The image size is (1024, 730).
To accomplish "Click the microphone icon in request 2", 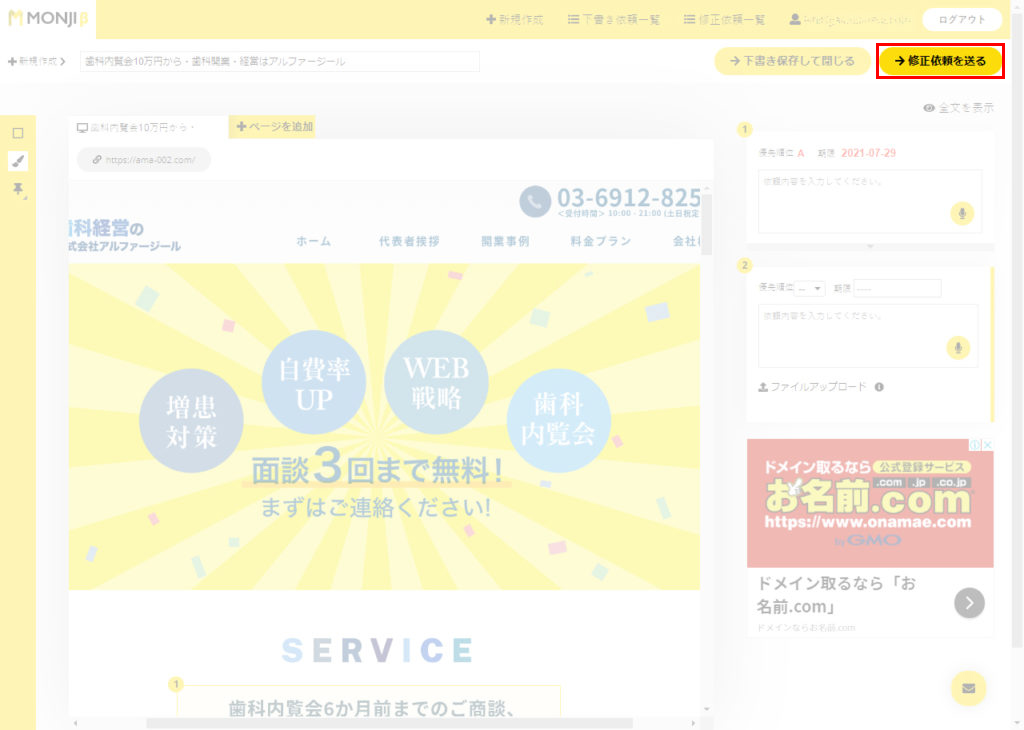I will (x=958, y=347).
